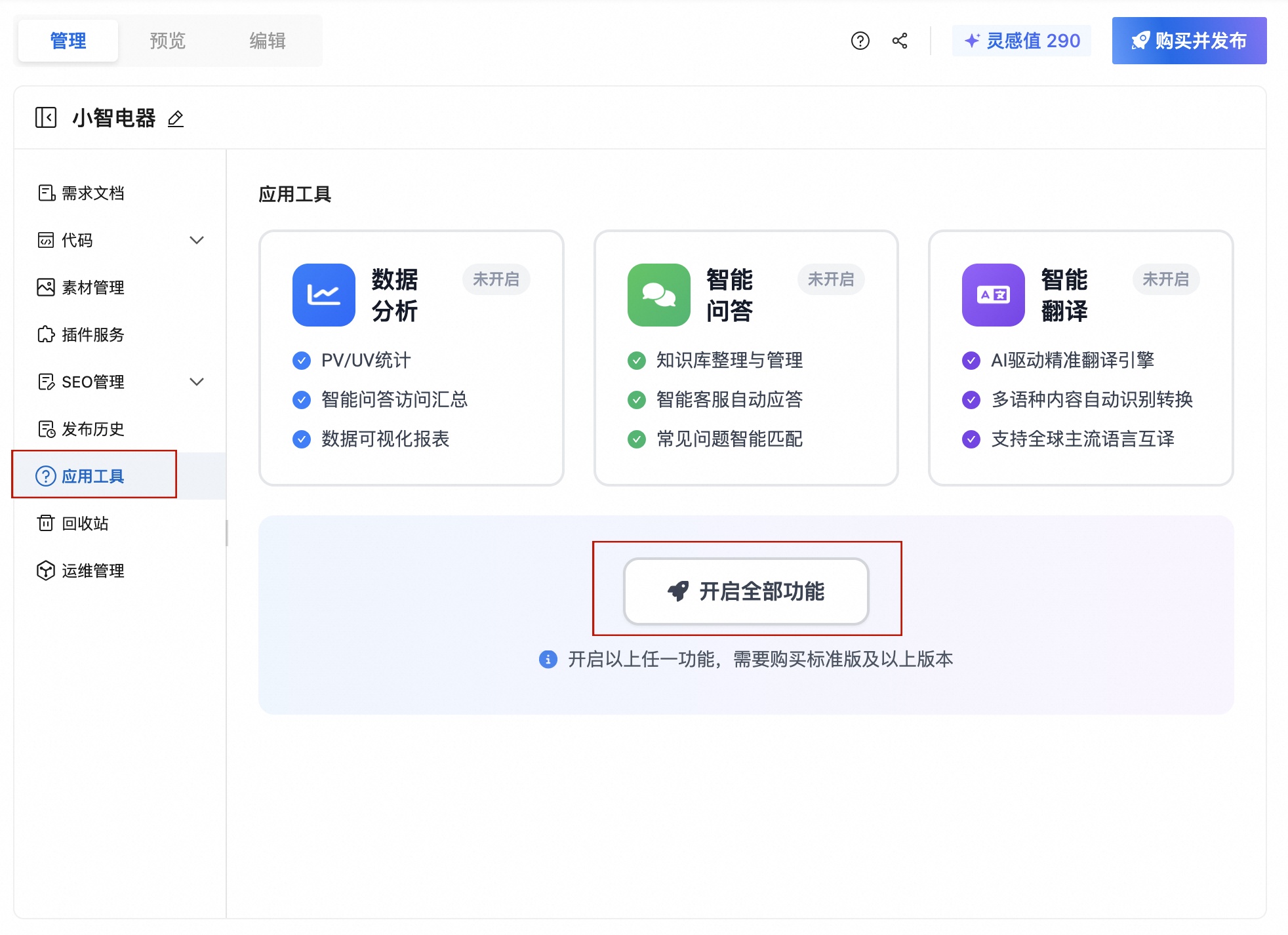The width and height of the screenshot is (1288, 935).
Task: Switch to the 预览 tab
Action: point(168,41)
